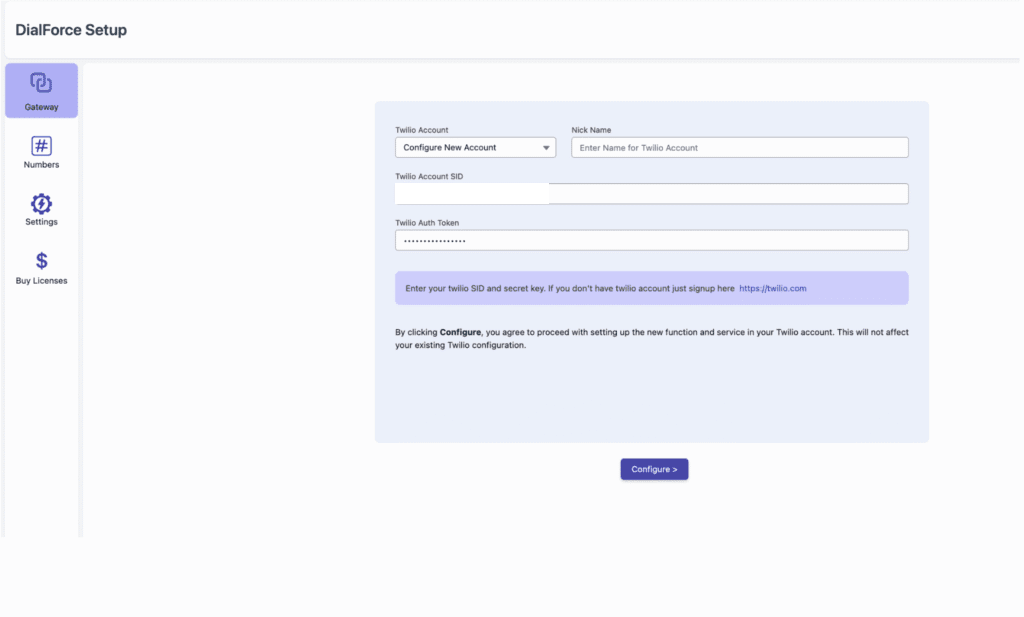Open the Buy Licenses dollar icon
The height and width of the screenshot is (617, 1024).
tap(41, 261)
